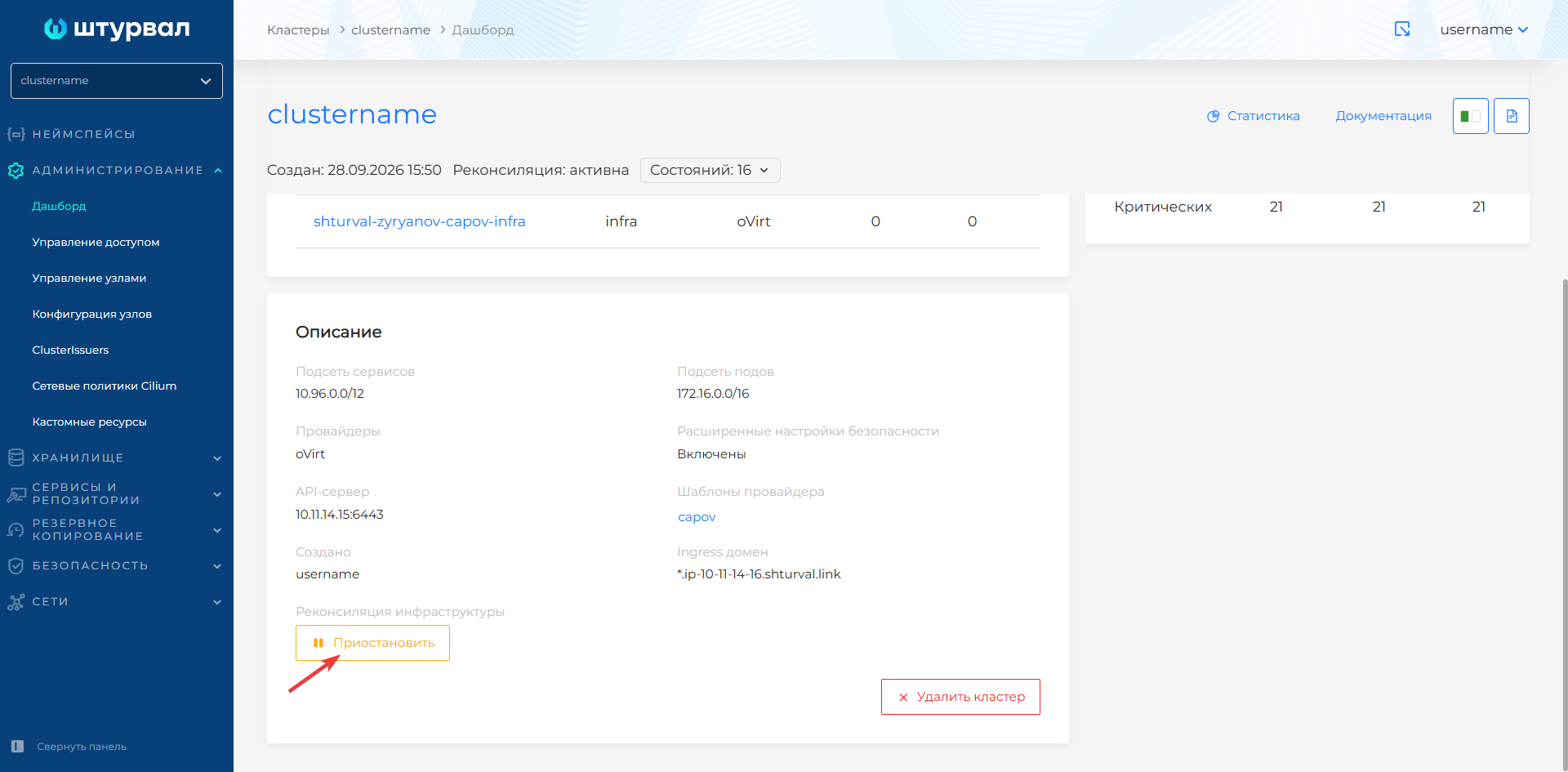Click the Приостановить button
This screenshot has width=1568, height=772.
pos(372,643)
